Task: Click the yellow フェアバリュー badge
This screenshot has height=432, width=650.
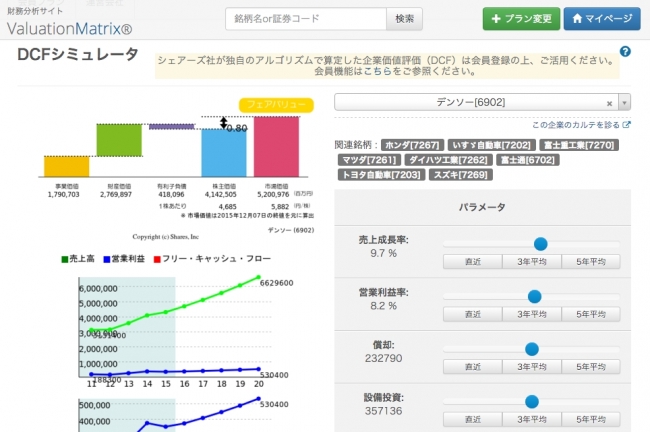Action: coord(276,105)
